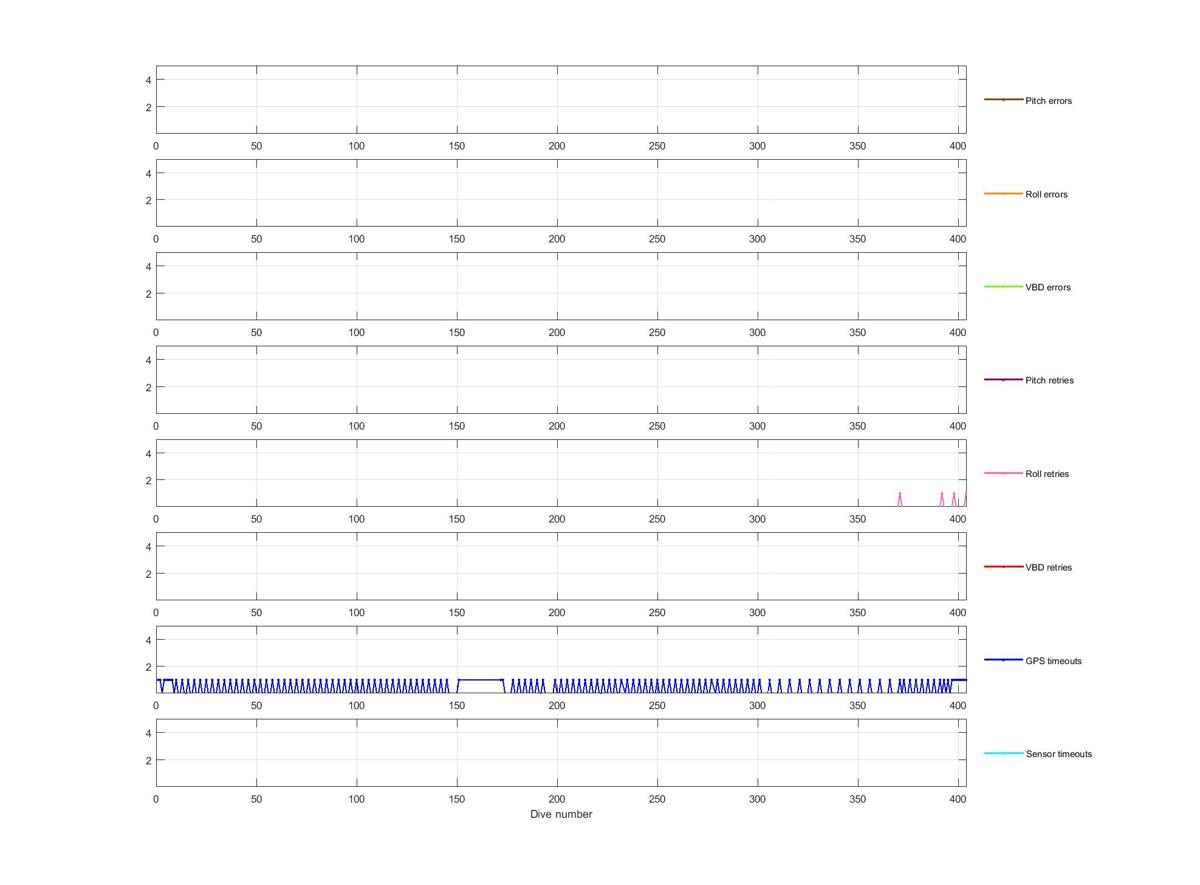Click the 50 tick below the Roll errors plot
This screenshot has width=1200, height=885.
(256, 239)
